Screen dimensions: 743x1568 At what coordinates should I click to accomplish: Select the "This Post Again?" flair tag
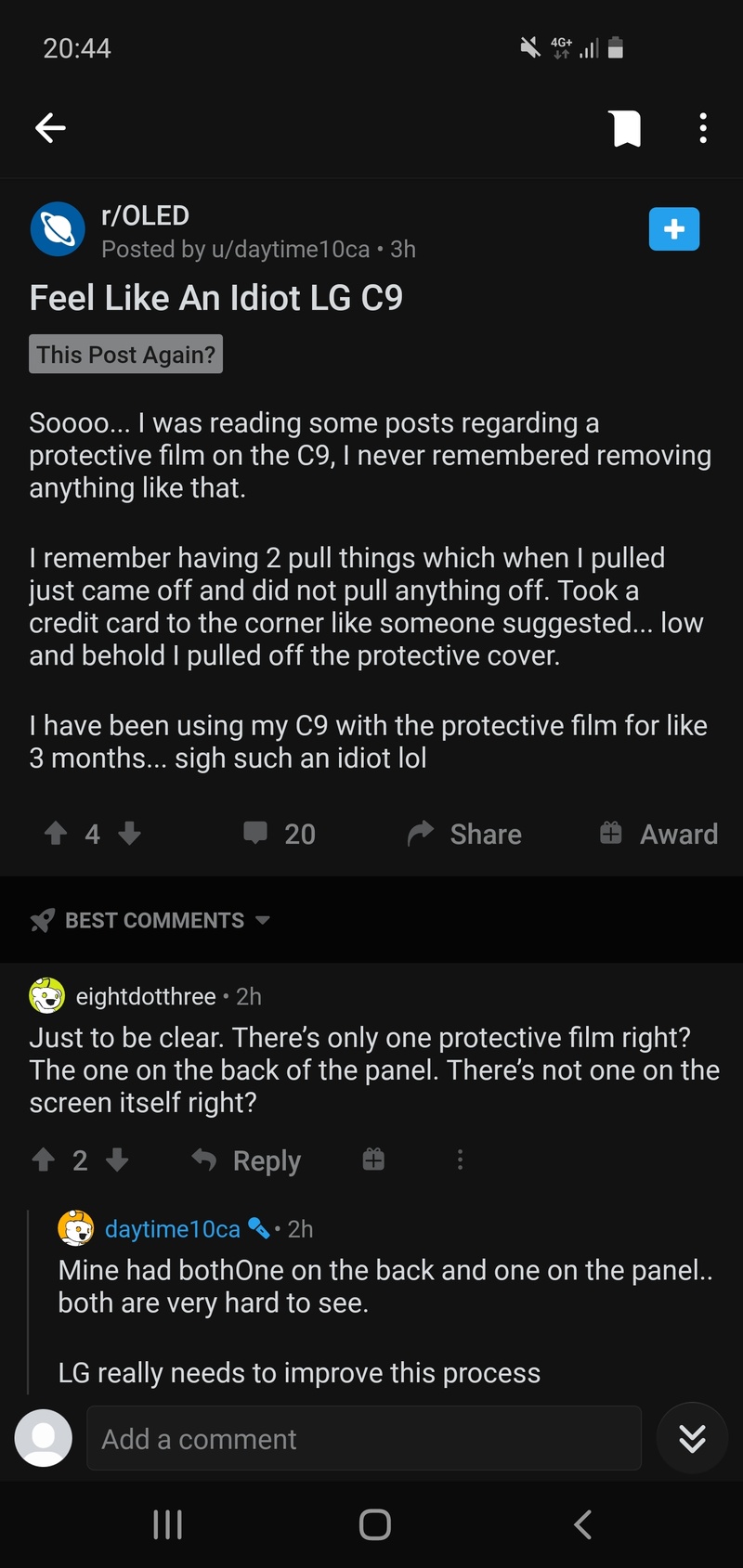125,355
